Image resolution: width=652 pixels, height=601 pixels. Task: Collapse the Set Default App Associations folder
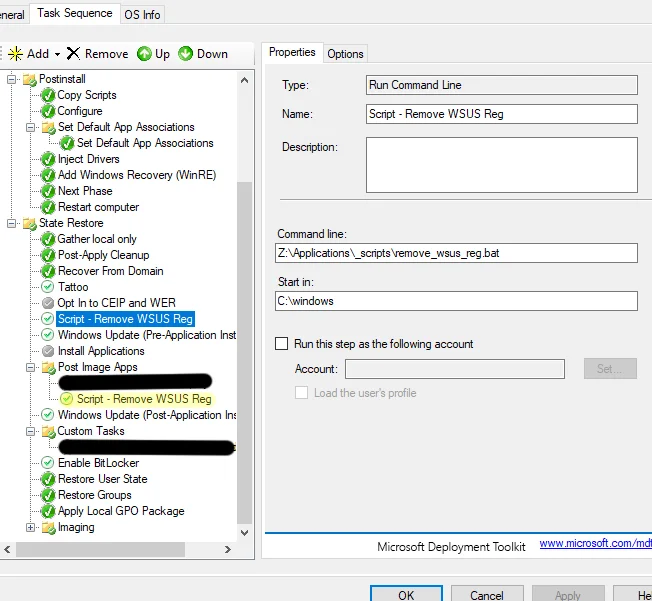(30, 127)
